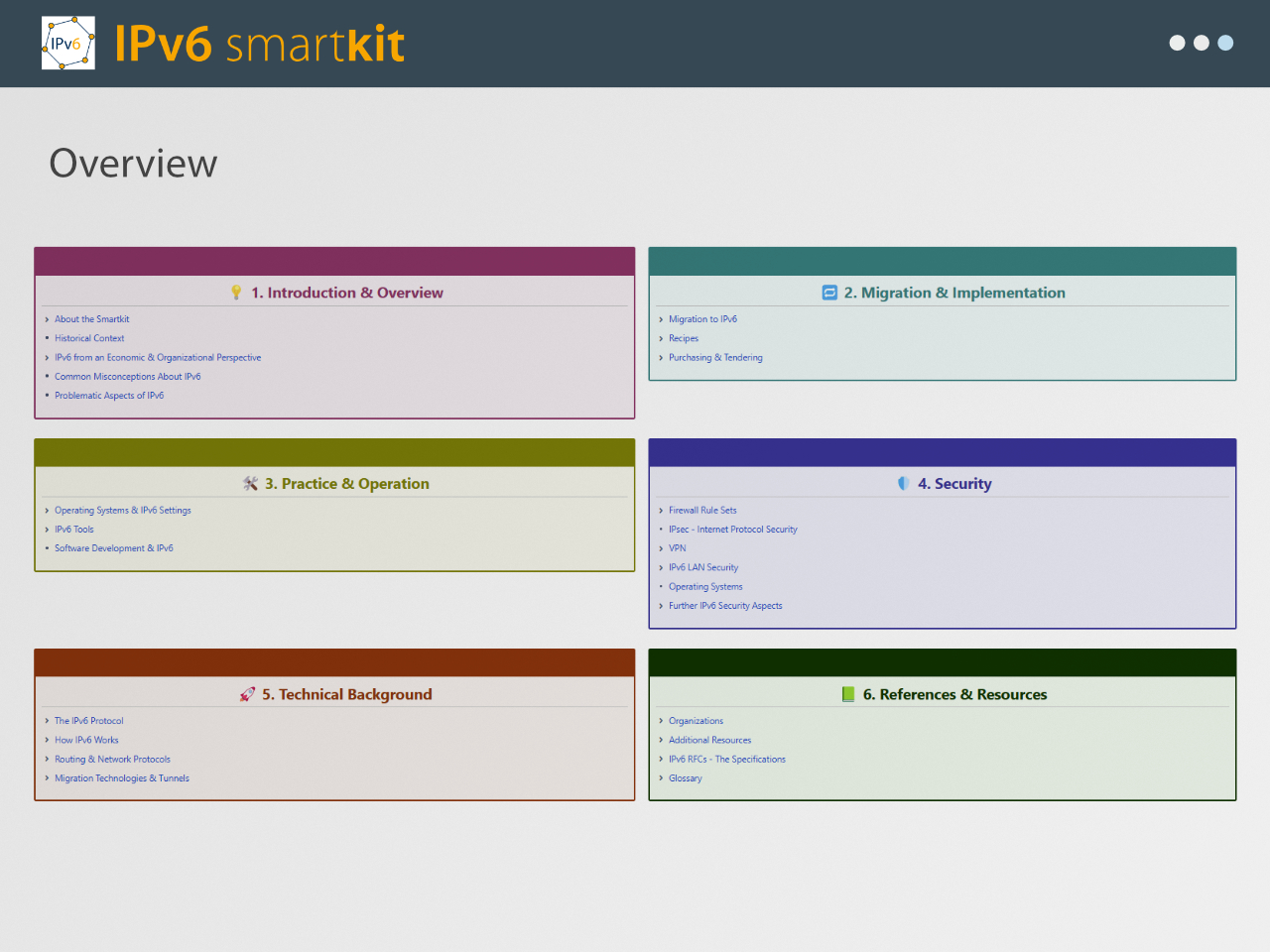This screenshot has width=1270, height=952.
Task: Open Routing & Network Protocols
Action: [x=112, y=760]
